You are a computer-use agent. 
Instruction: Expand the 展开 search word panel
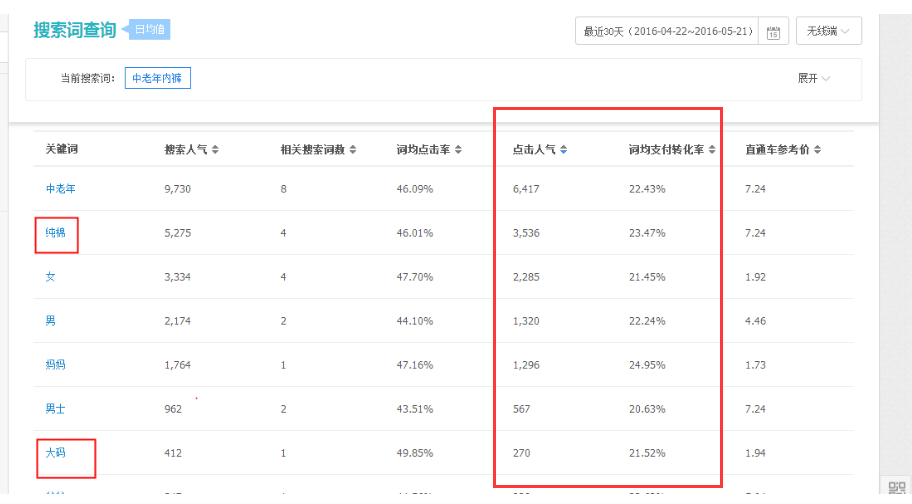pyautogui.click(x=814, y=78)
